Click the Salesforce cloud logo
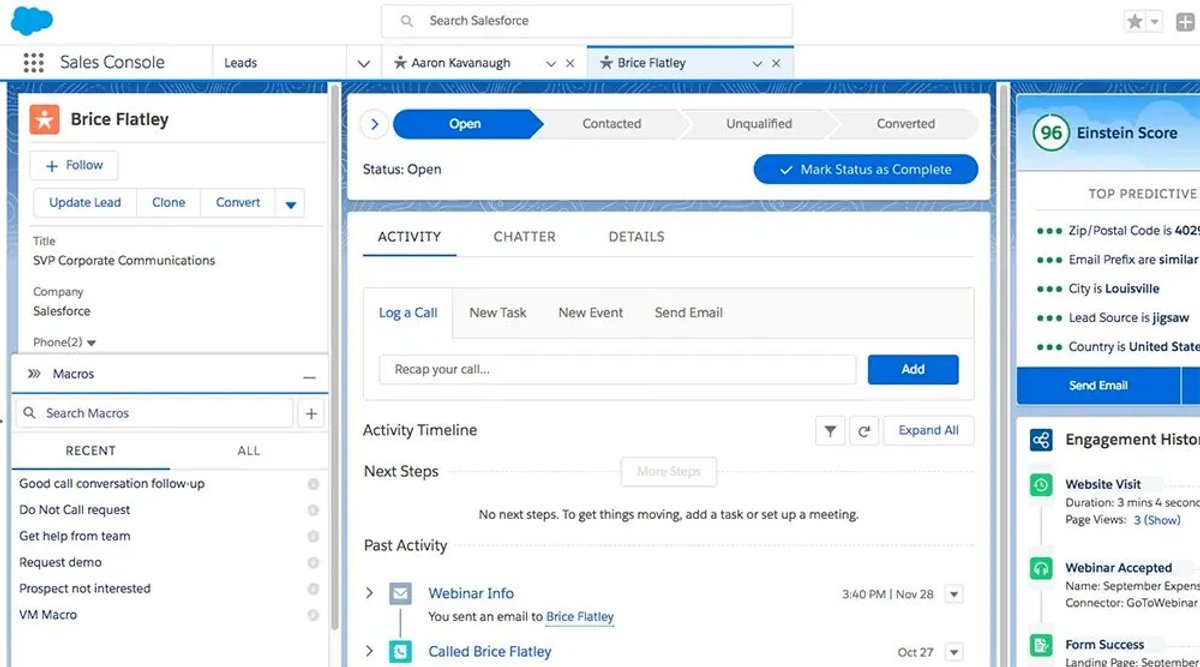This screenshot has height=667, width=1200. [31, 20]
